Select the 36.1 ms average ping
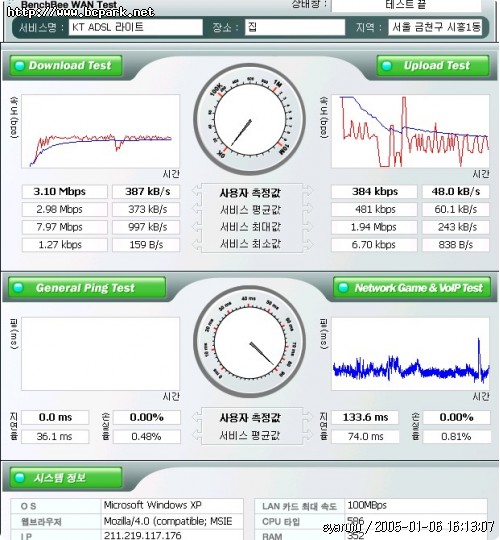The image size is (500, 540). coord(55,437)
